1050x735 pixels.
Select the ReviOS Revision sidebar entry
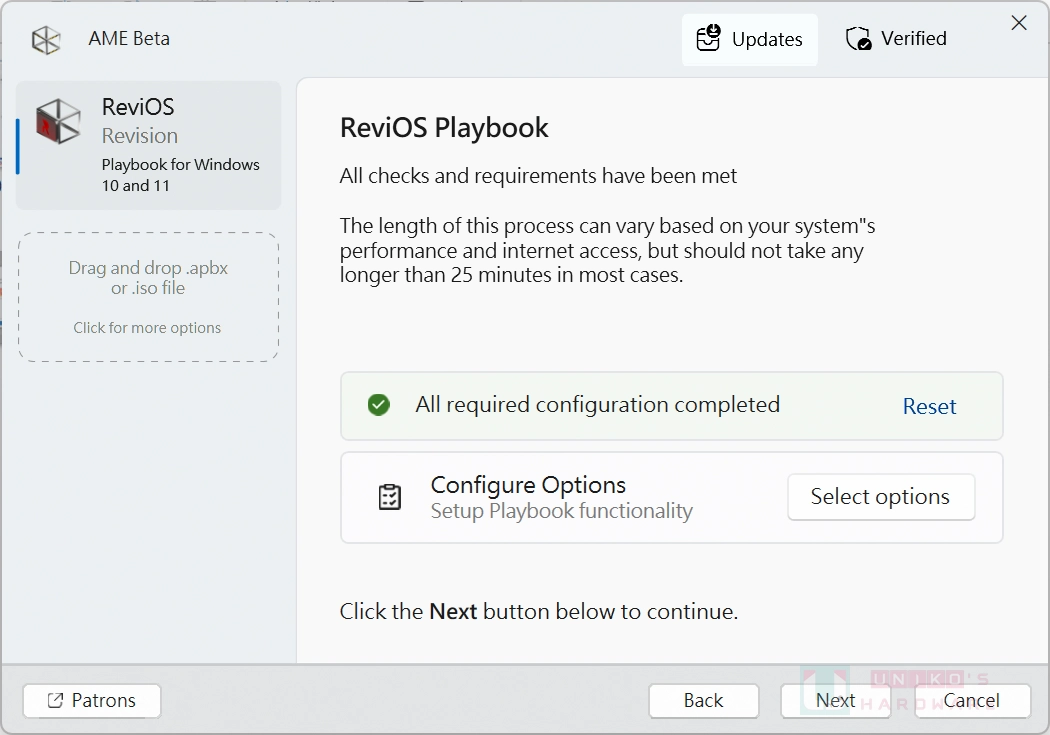coord(148,145)
